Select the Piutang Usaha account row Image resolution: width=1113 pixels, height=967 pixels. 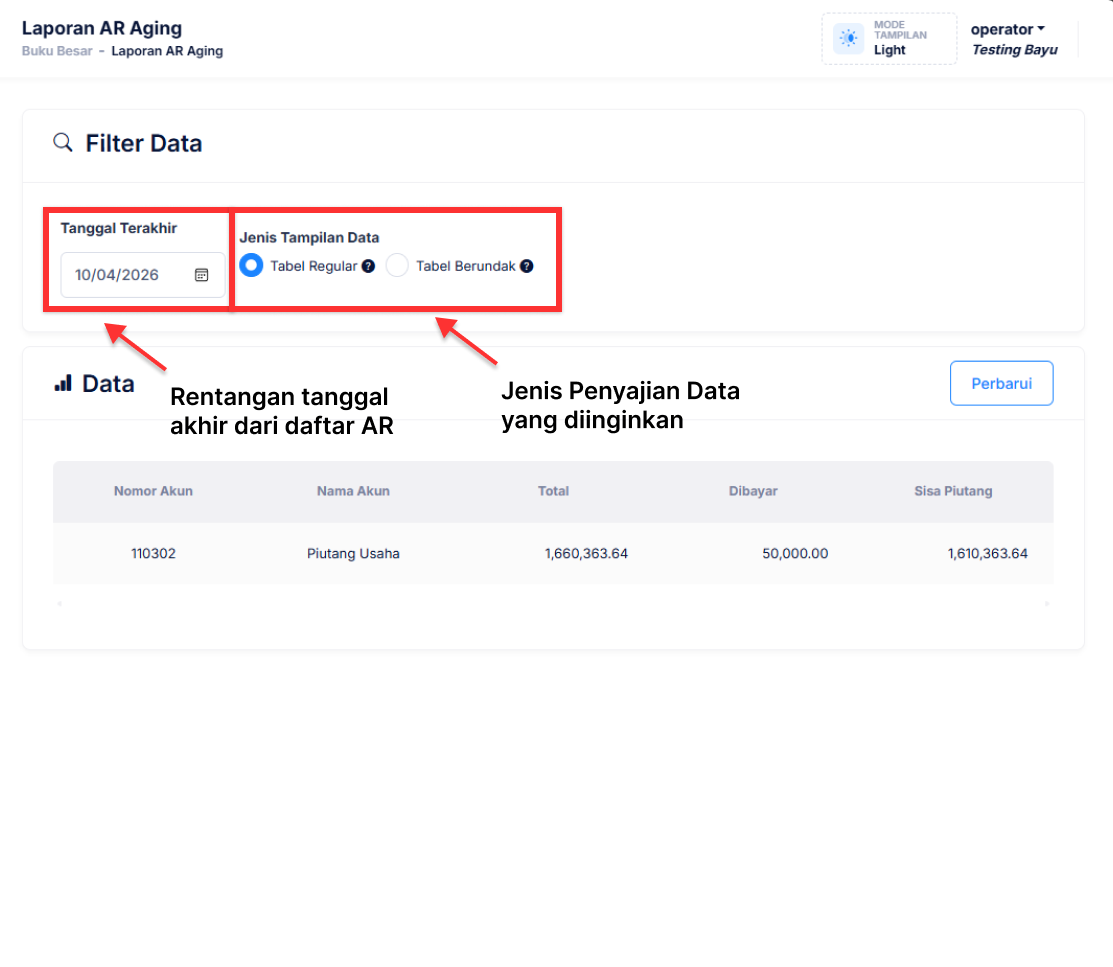[x=353, y=553]
